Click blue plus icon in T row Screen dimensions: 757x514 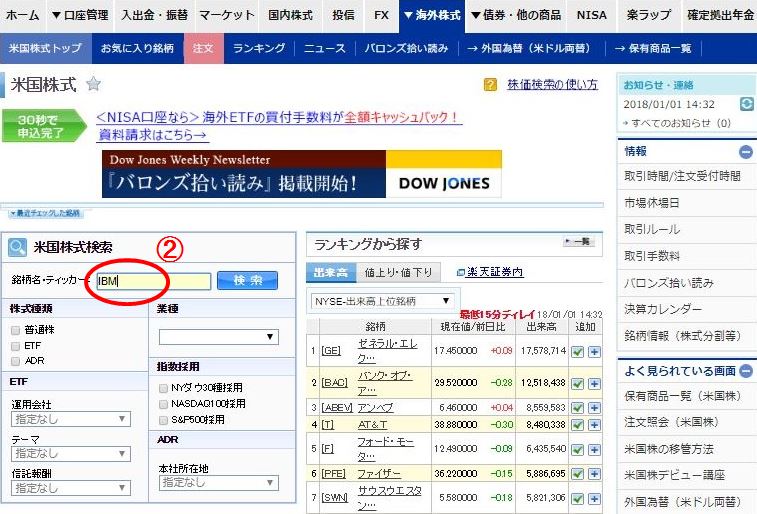pos(594,425)
